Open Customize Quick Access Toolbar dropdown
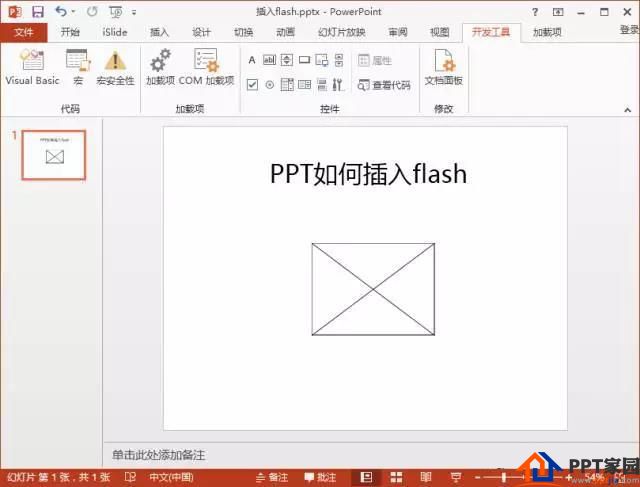640x487 pixels. 134,13
